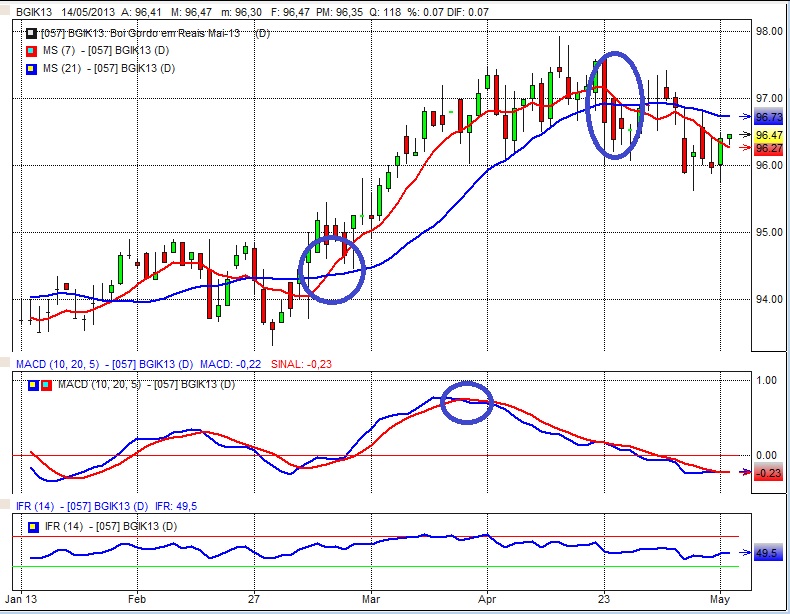
Task: Click the red MACD signal legend icon
Action: 45,385
